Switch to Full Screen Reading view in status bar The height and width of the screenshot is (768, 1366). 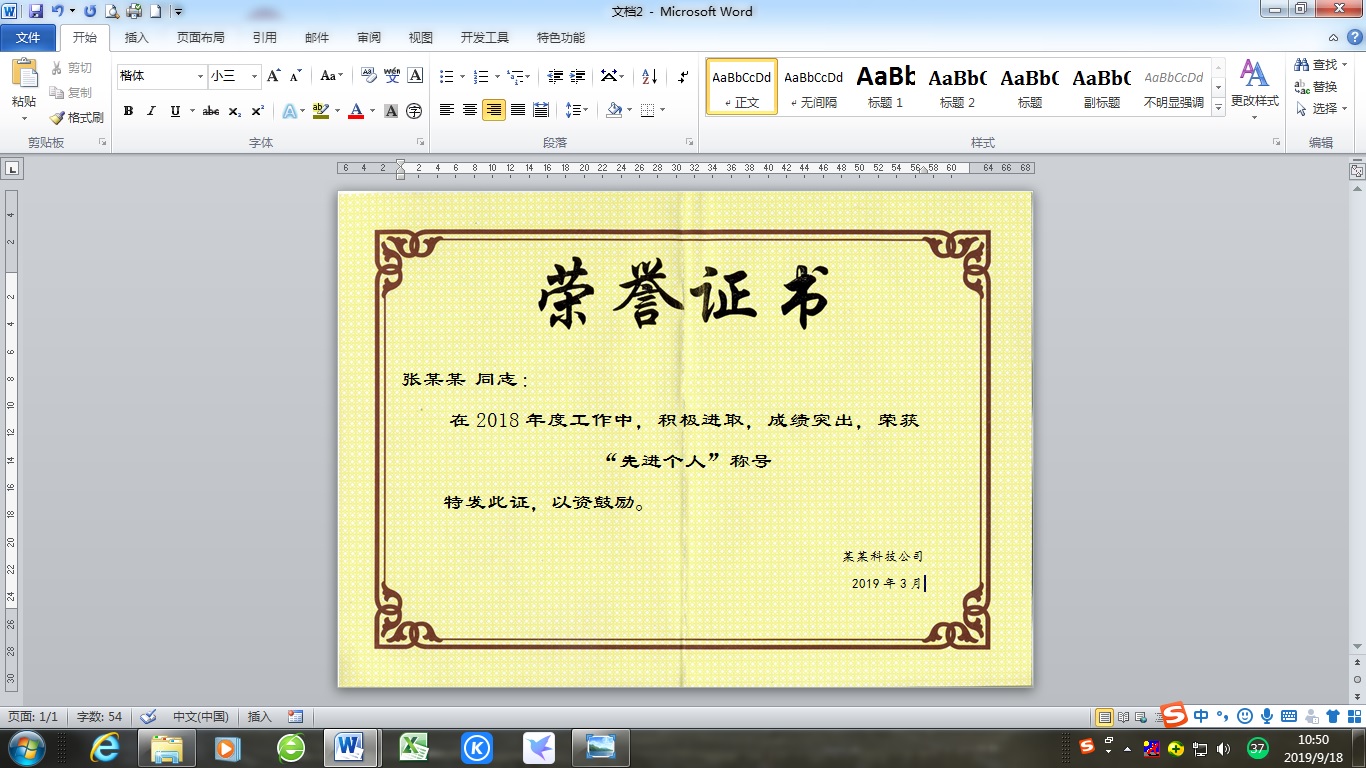click(x=1121, y=716)
